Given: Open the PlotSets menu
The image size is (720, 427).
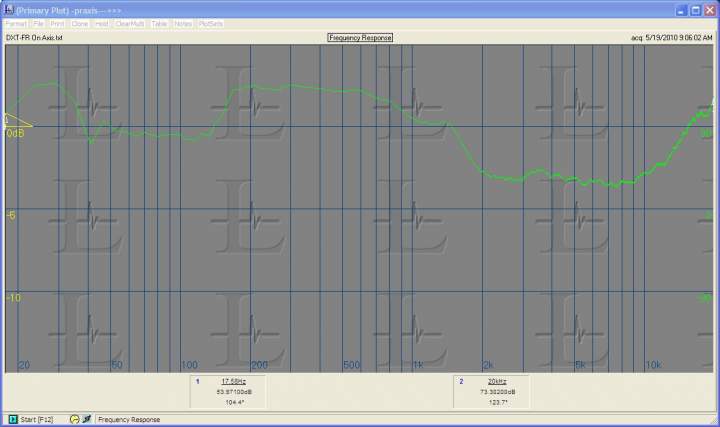Looking at the screenshot, I should click(x=211, y=23).
